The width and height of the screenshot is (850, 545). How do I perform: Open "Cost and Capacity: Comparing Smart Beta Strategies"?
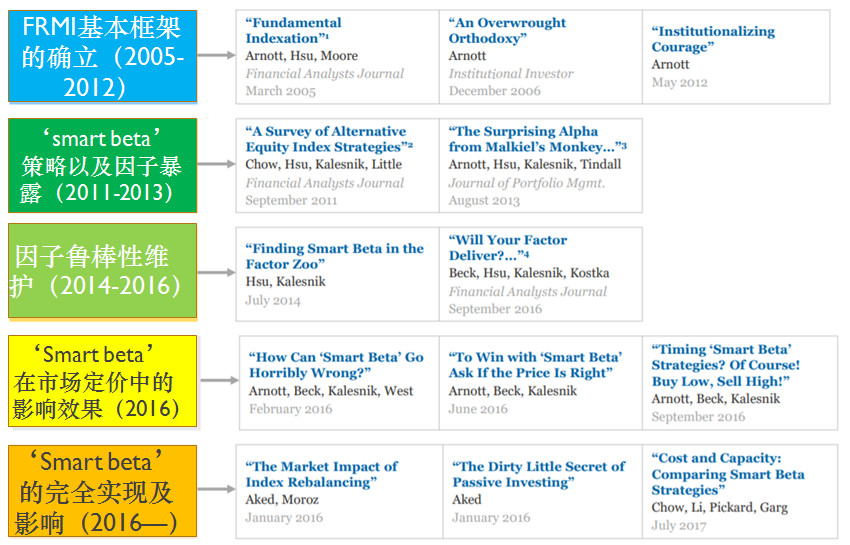[x=727, y=474]
